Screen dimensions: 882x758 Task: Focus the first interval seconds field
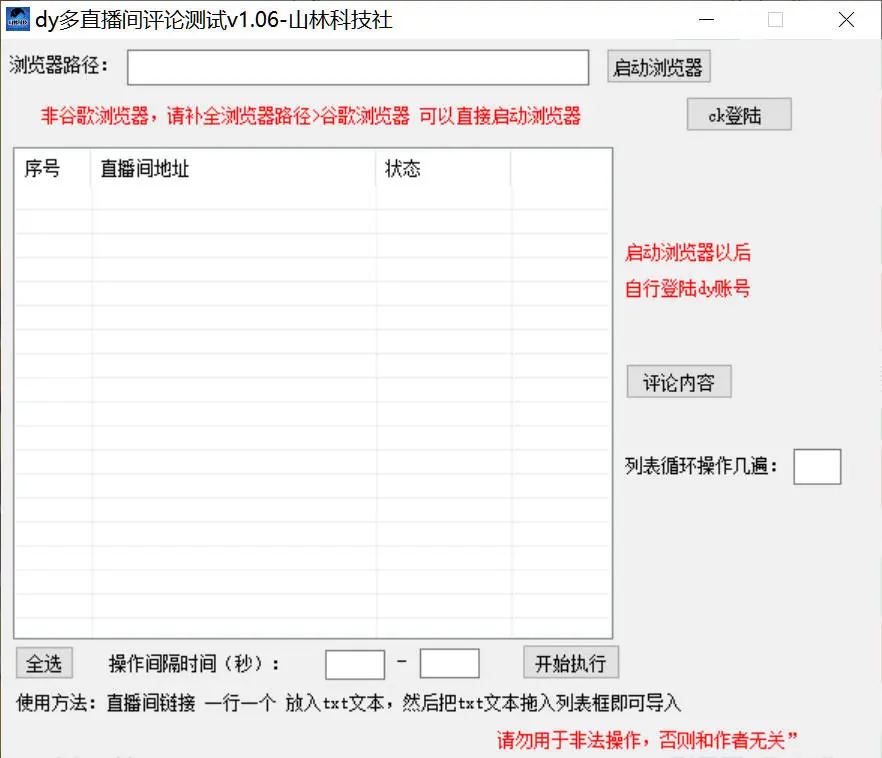coord(355,664)
